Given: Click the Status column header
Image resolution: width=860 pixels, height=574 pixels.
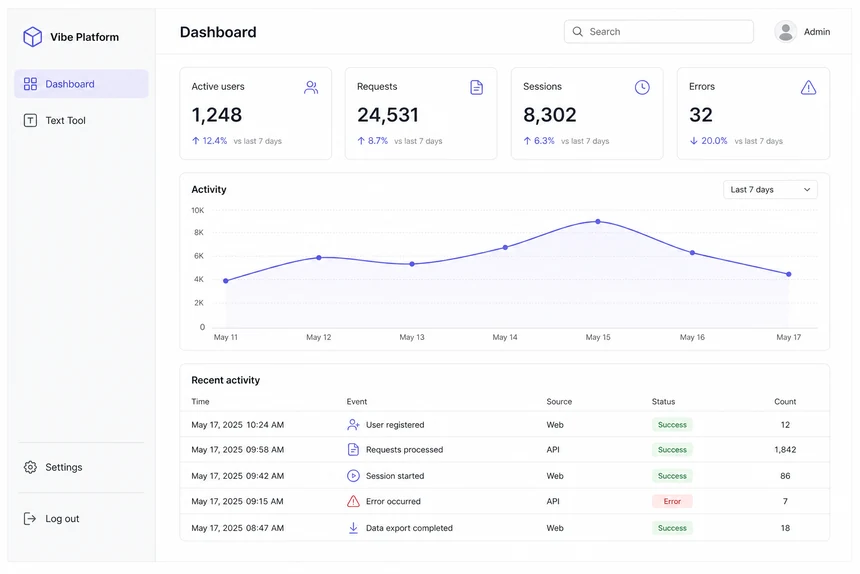Looking at the screenshot, I should tap(663, 401).
